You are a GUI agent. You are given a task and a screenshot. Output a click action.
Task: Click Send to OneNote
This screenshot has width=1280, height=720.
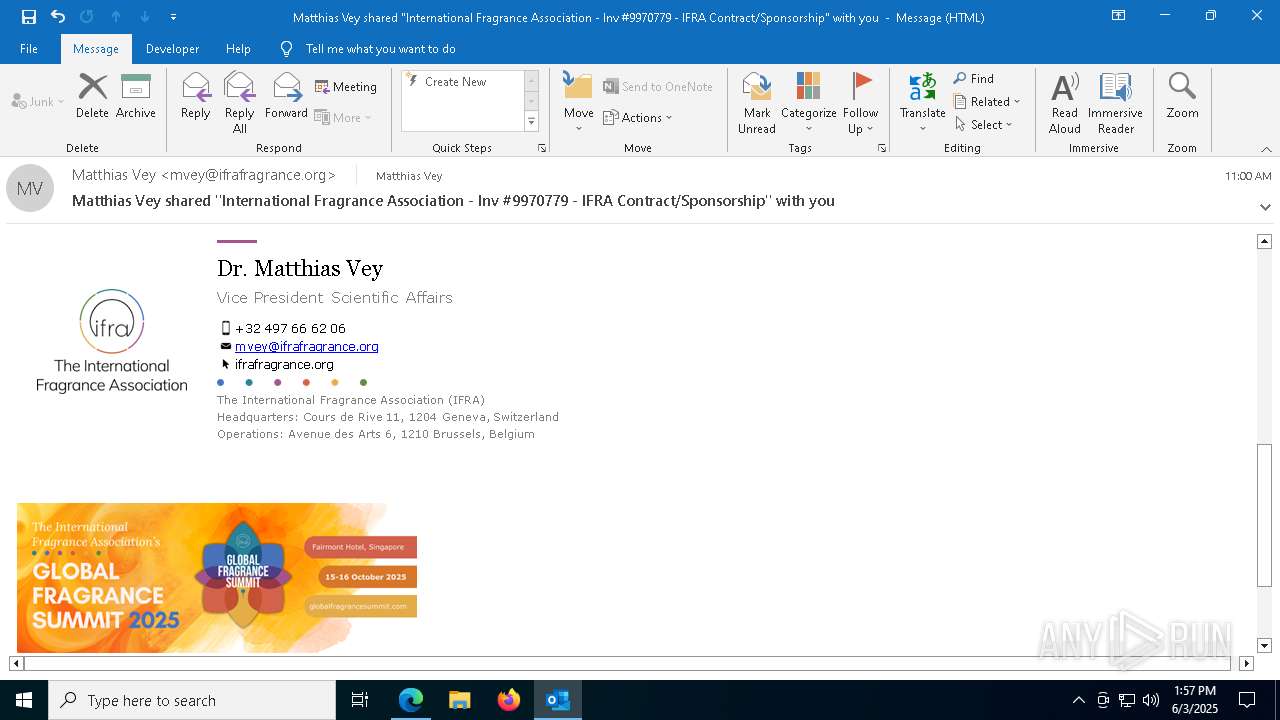[658, 87]
